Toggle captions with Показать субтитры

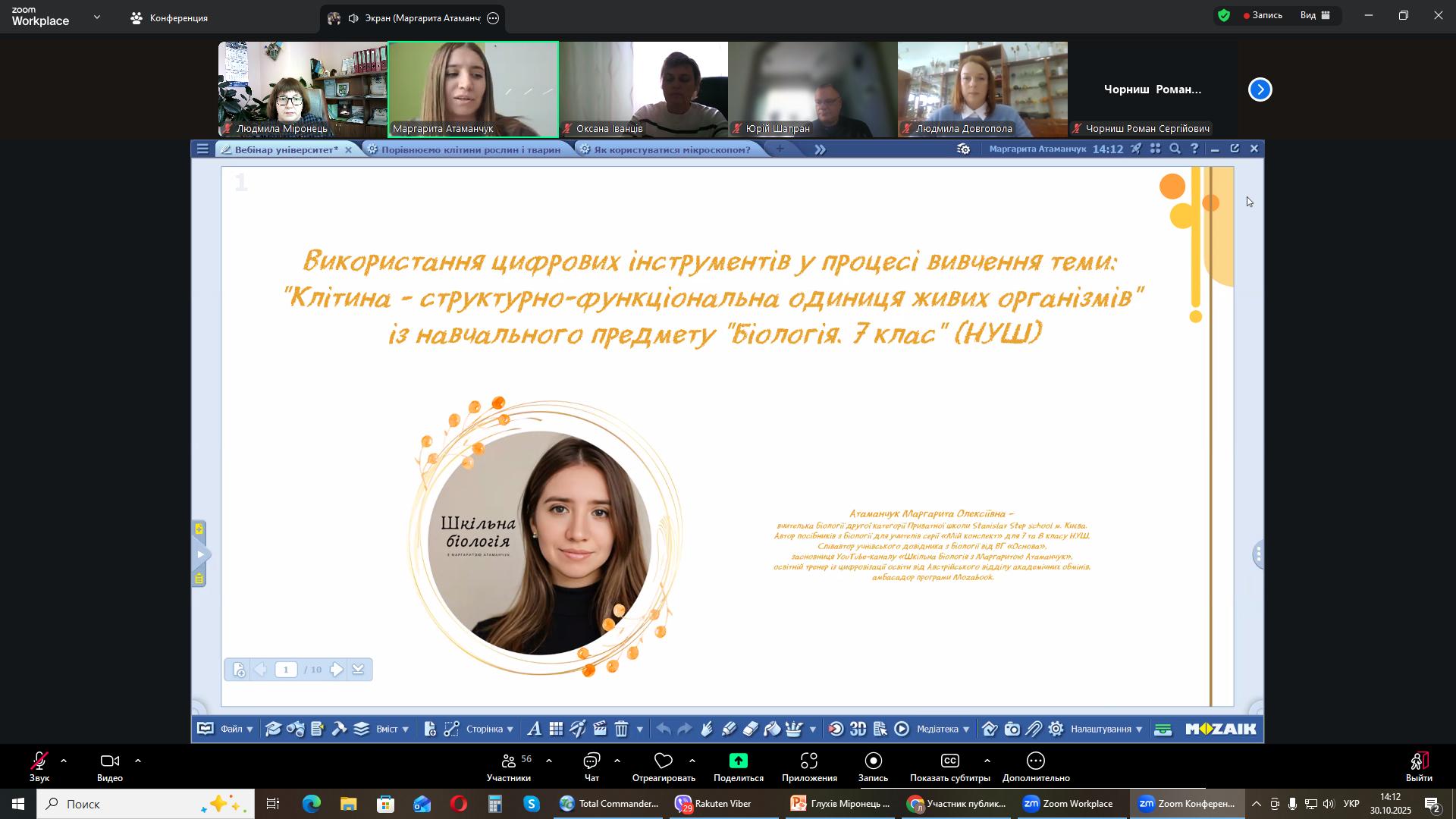pyautogui.click(x=949, y=767)
